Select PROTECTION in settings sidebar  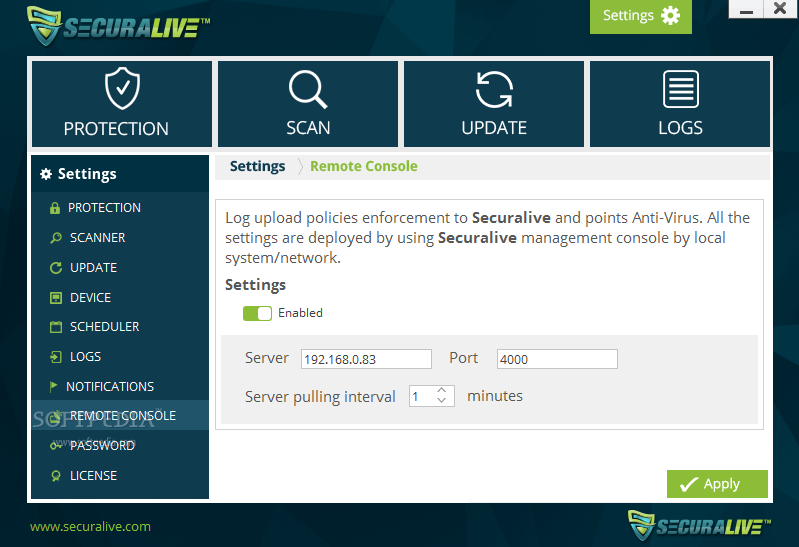[120, 207]
